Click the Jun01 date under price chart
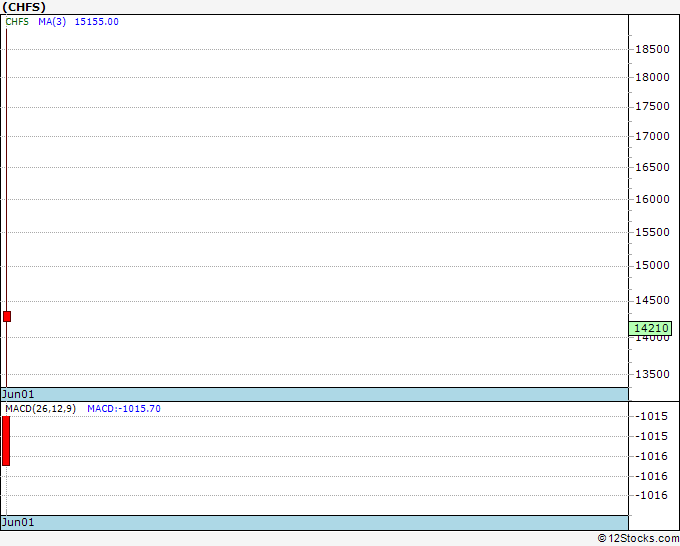This screenshot has width=680, height=546. [18, 394]
